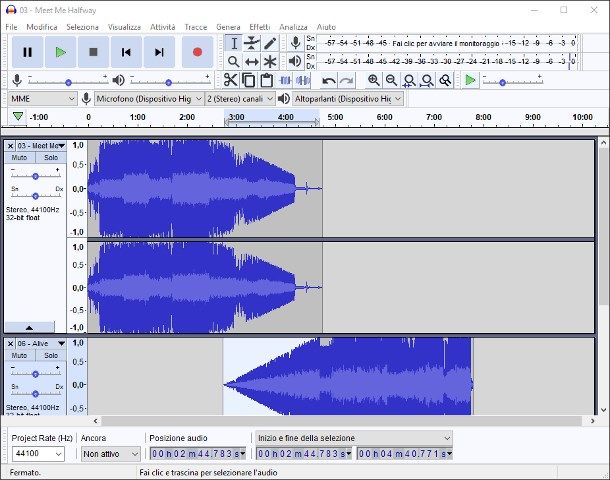Click the selection end time field 00h04m40.771s

click(x=405, y=454)
